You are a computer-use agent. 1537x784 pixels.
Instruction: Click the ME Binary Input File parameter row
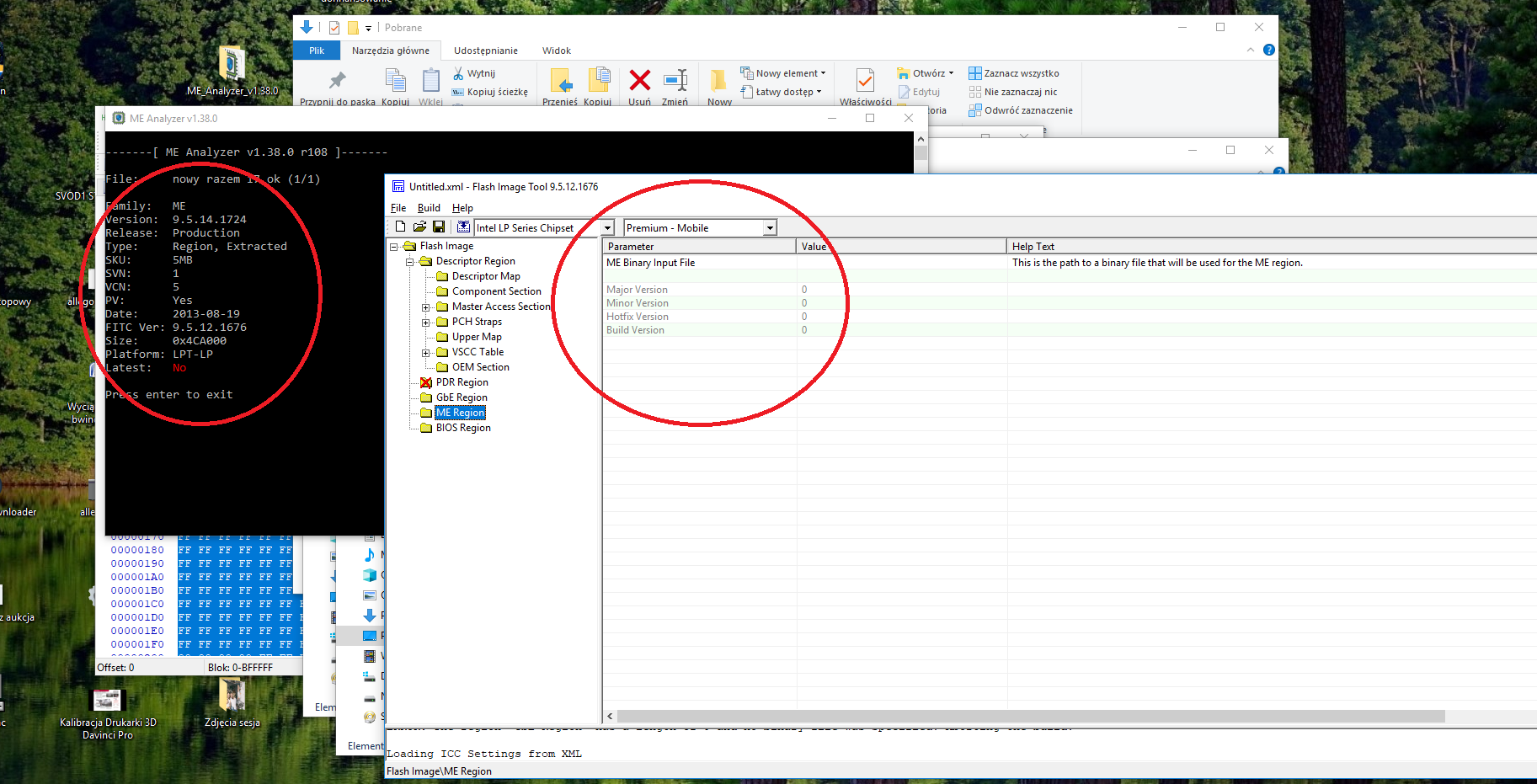pos(1070,263)
